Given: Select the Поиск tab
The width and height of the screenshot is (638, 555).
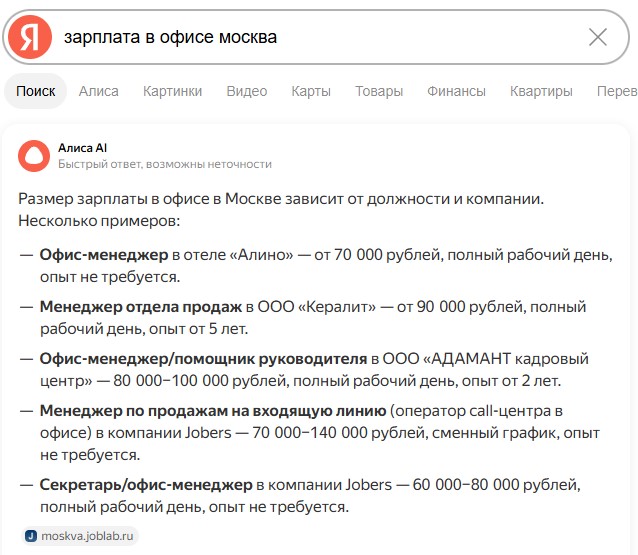Looking at the screenshot, I should (35, 91).
